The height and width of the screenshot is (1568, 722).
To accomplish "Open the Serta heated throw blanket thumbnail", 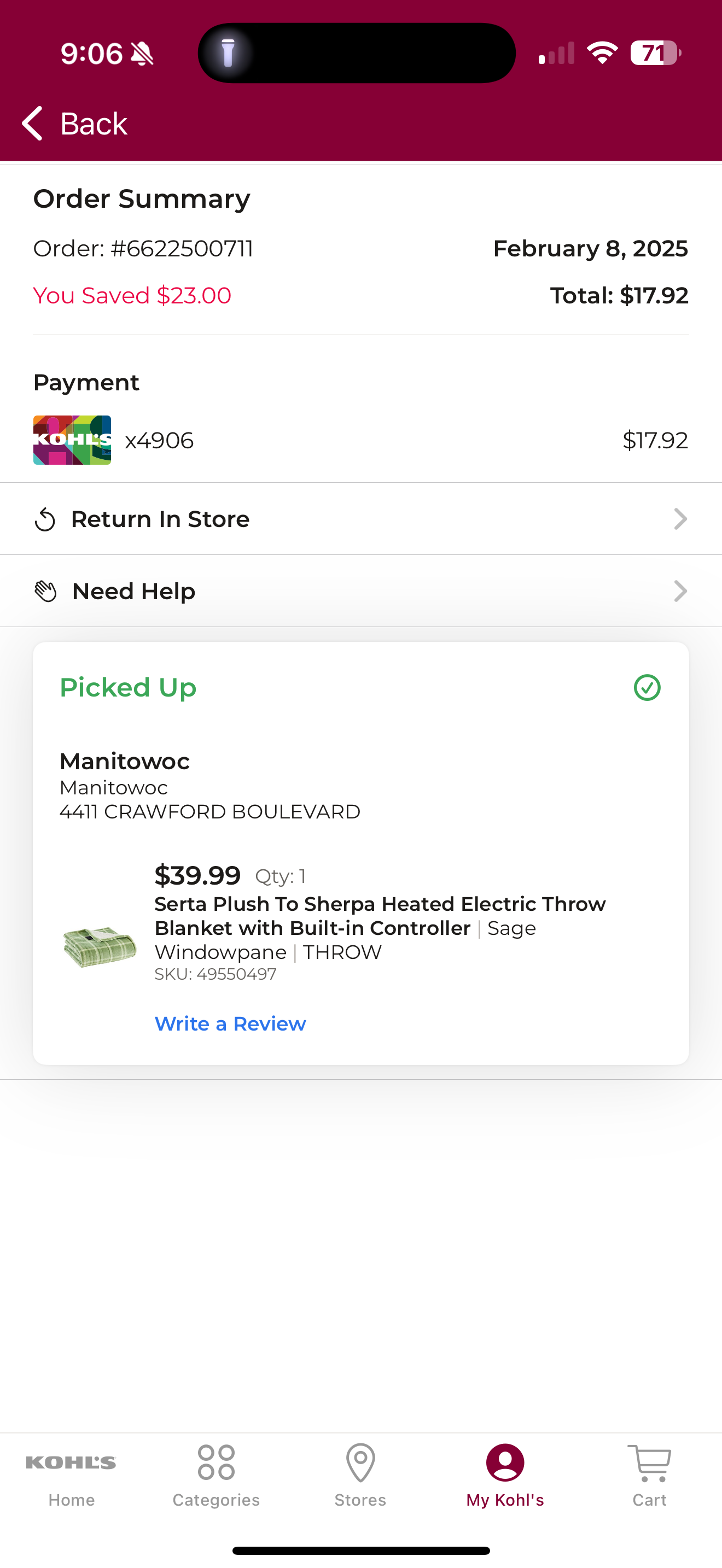I will pyautogui.click(x=100, y=946).
